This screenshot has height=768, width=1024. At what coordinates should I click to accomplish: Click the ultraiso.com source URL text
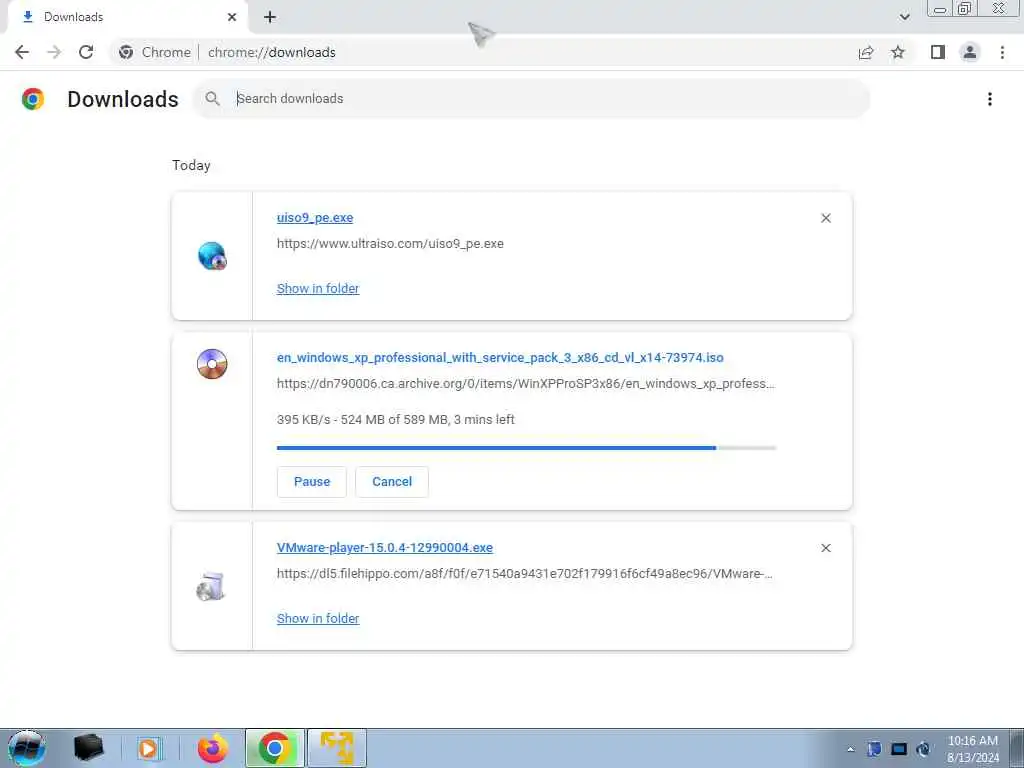click(x=390, y=244)
